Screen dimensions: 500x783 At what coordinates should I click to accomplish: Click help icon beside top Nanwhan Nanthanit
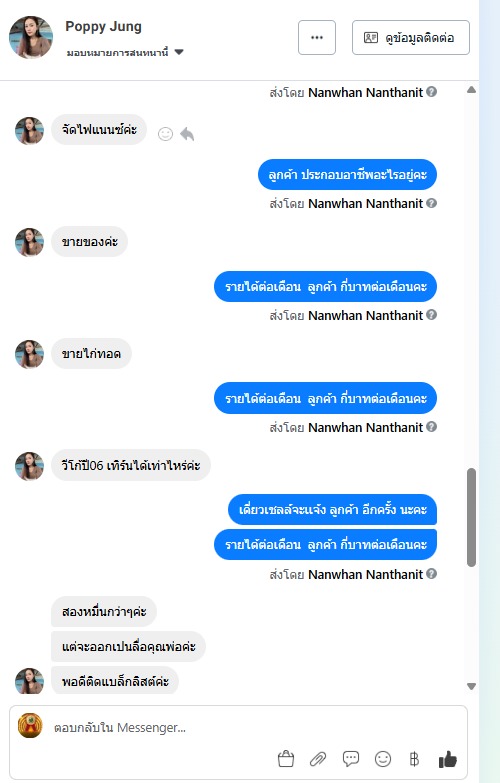click(x=432, y=92)
